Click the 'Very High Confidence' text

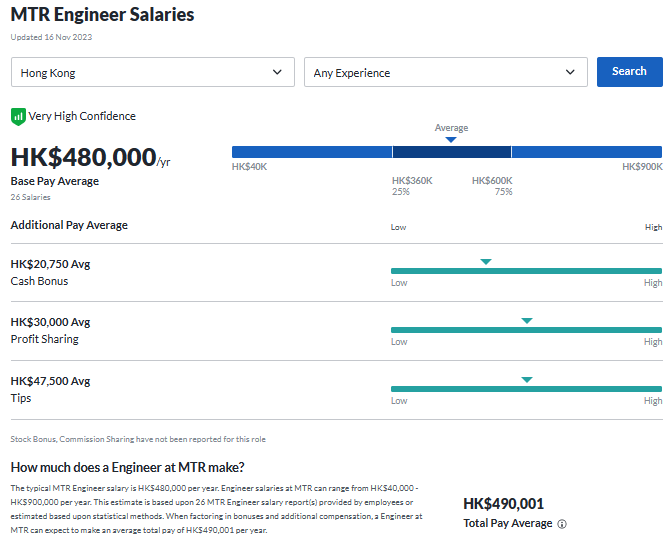pyautogui.click(x=82, y=116)
